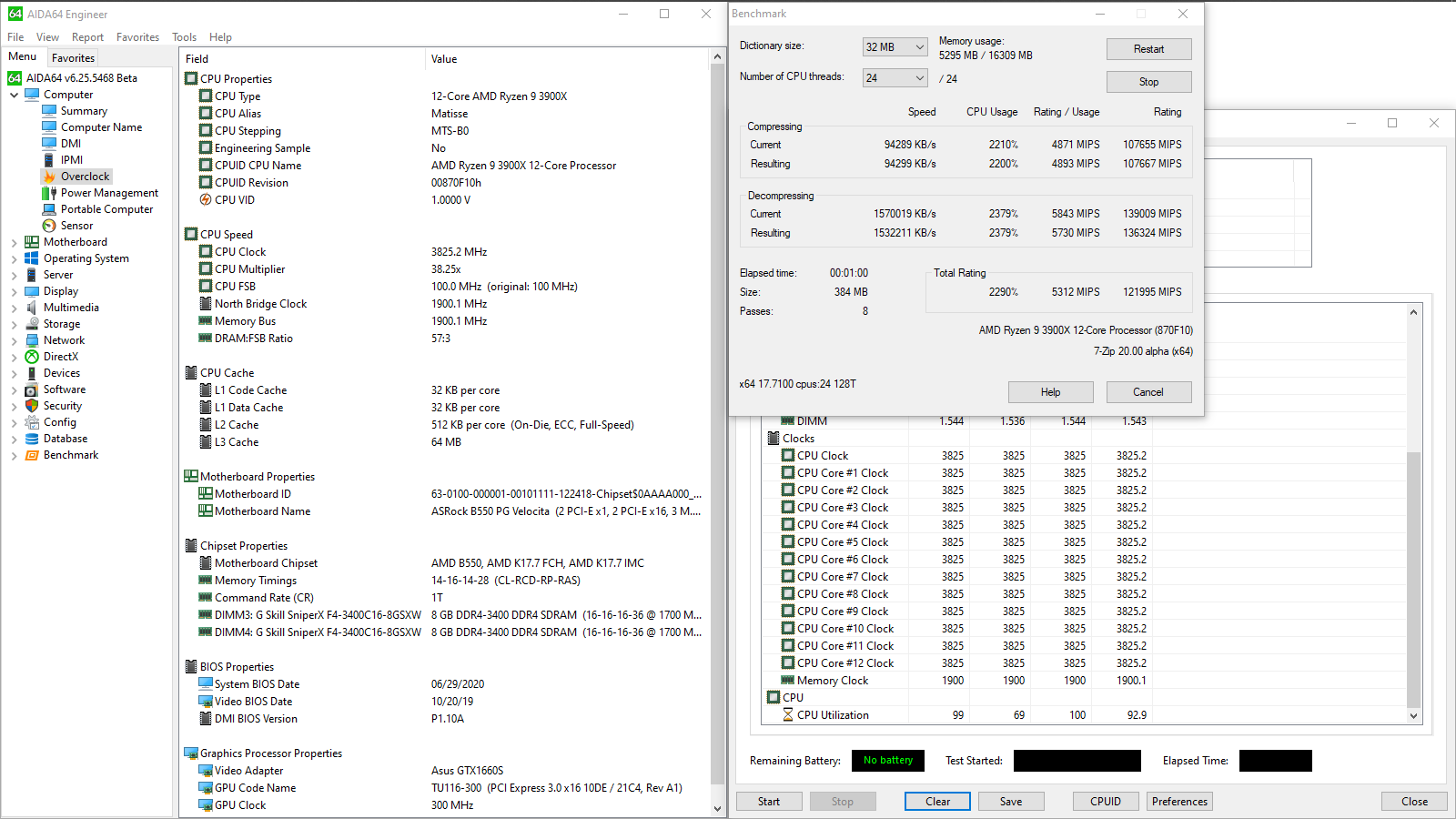Click the Multimedia speaker icon

point(32,308)
